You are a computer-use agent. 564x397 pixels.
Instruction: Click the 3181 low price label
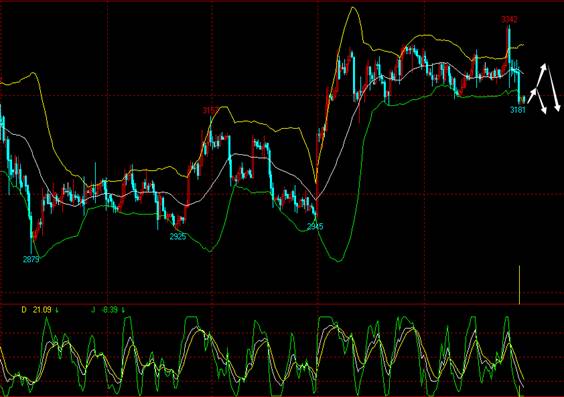[x=518, y=110]
